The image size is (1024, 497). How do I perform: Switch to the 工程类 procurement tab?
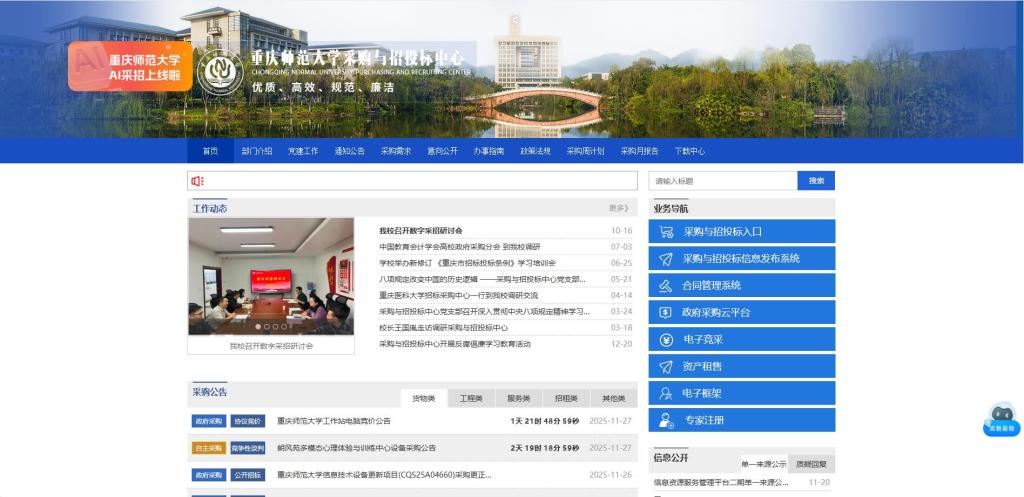(x=471, y=398)
